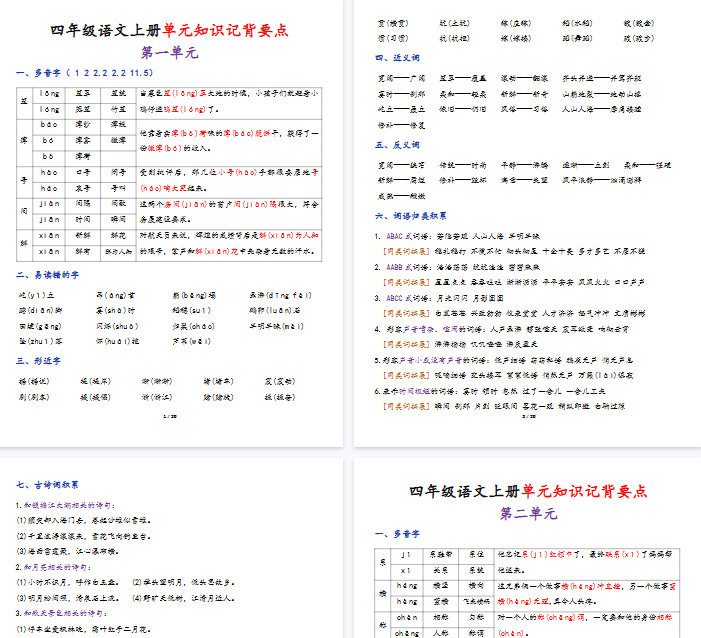Click the heading '四、近义词'

(397, 58)
